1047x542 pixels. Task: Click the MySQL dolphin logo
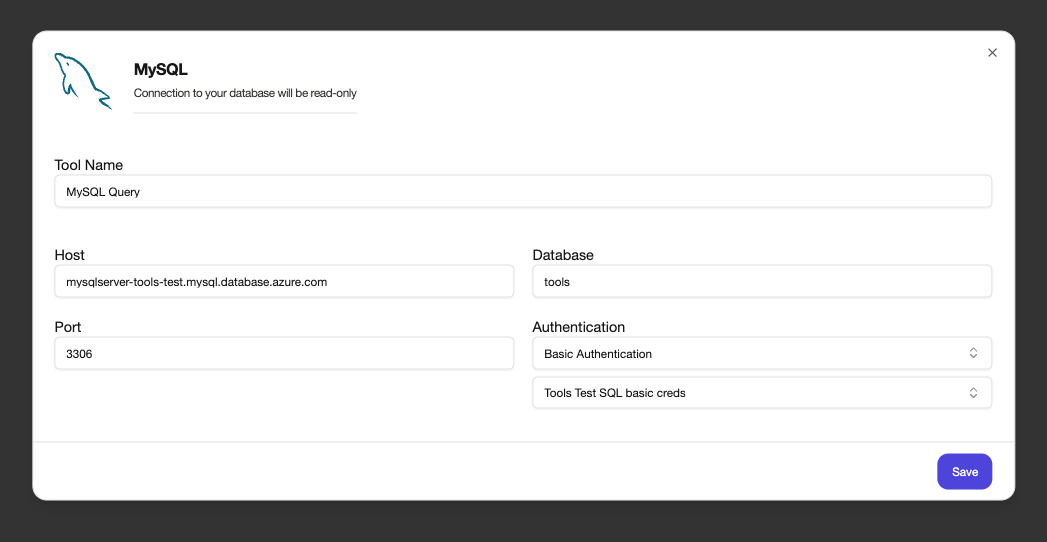pos(83,81)
